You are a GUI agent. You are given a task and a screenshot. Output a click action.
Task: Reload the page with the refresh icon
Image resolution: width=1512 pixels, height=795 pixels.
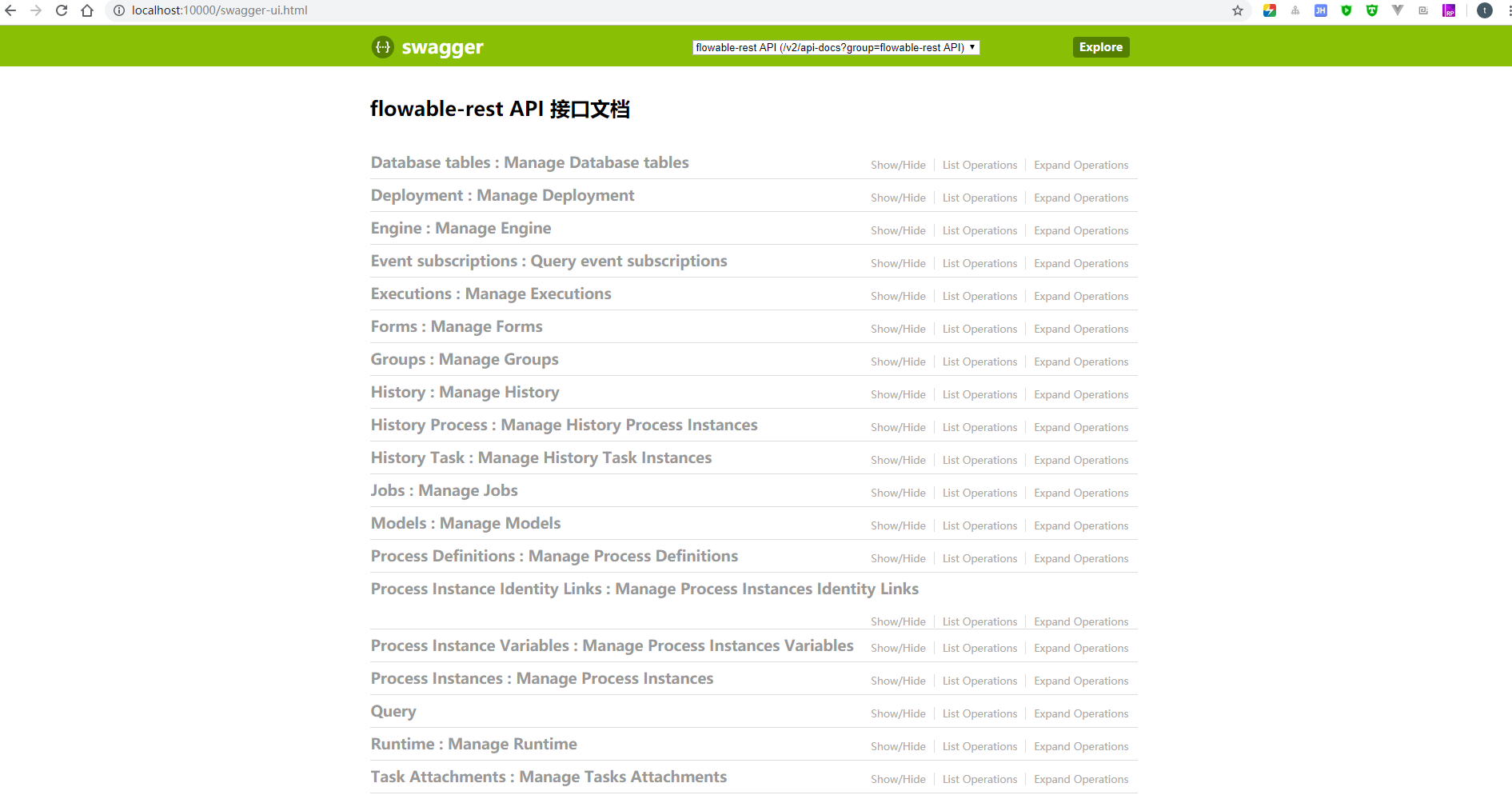coord(62,10)
